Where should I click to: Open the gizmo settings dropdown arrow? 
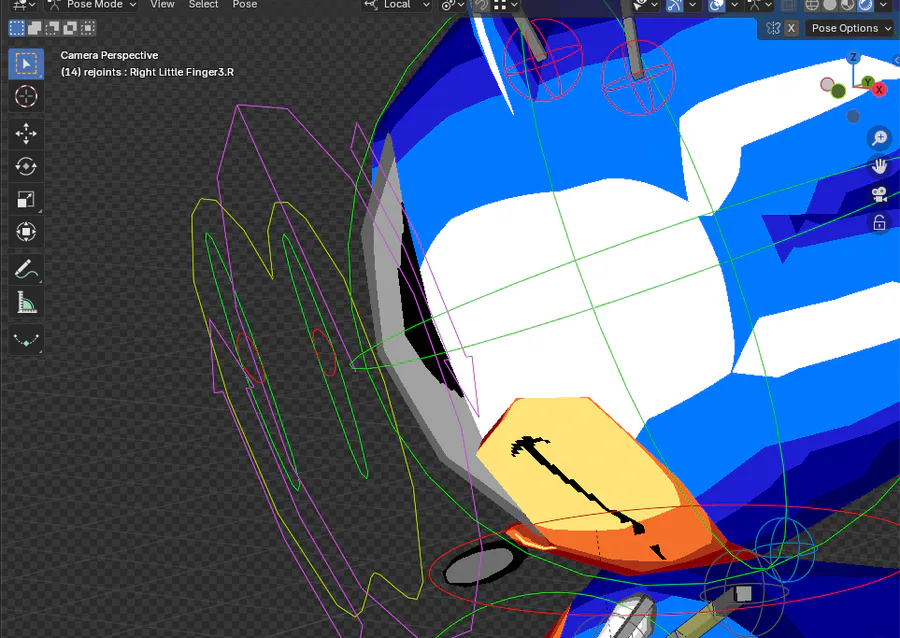pos(693,5)
